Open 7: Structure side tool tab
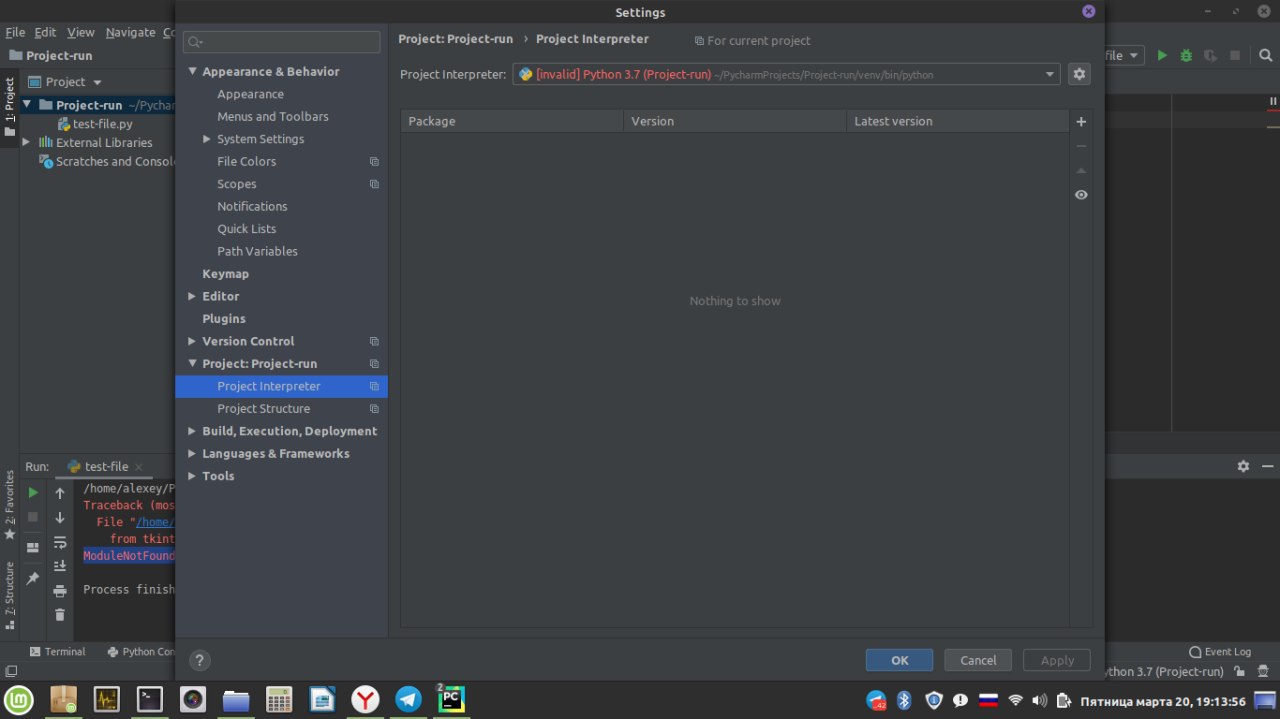 pyautogui.click(x=10, y=595)
